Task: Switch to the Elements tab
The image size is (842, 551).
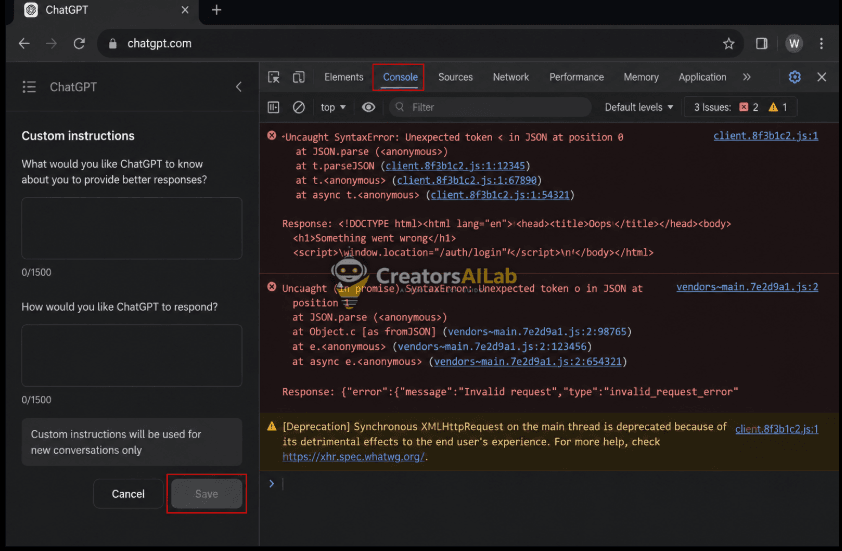Action: pos(344,77)
